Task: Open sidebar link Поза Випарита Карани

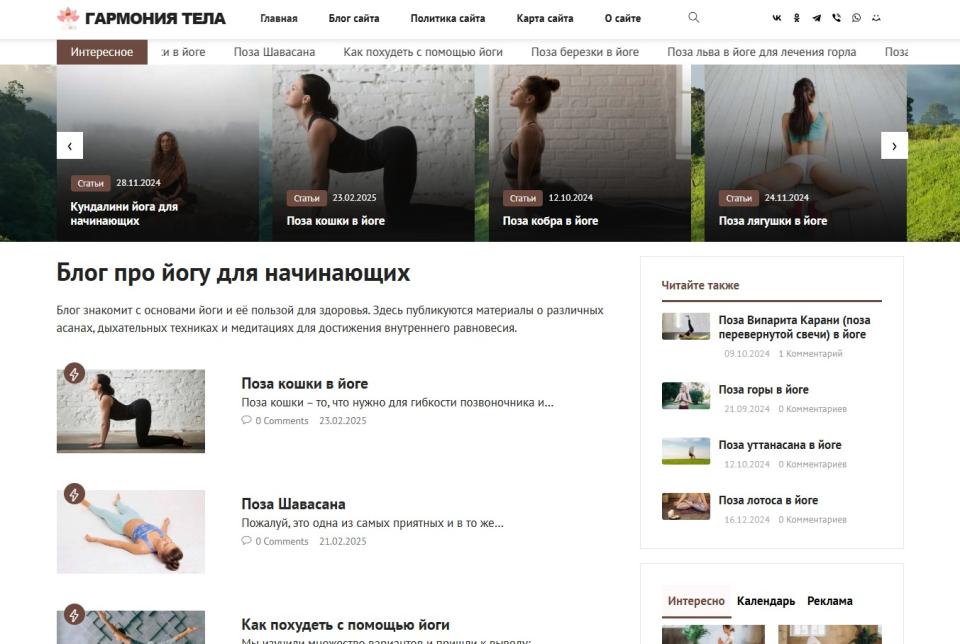Action: point(794,328)
